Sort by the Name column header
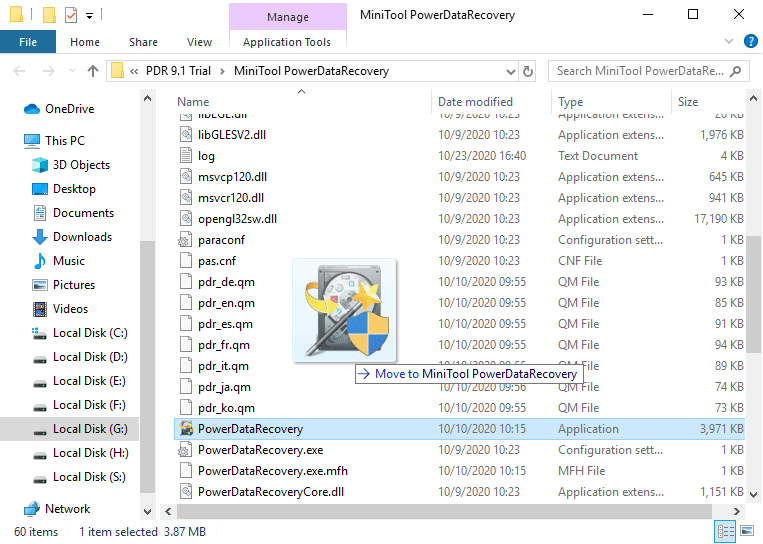This screenshot has height=544, width=763. (193, 102)
